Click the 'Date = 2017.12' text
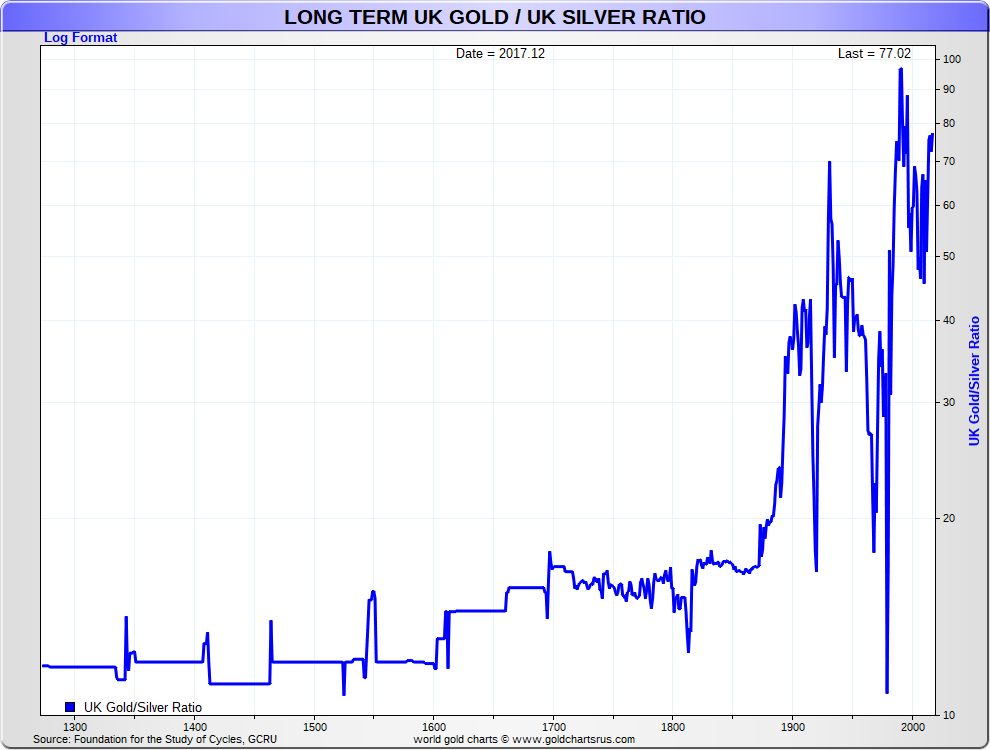990x750 pixels. click(x=500, y=54)
